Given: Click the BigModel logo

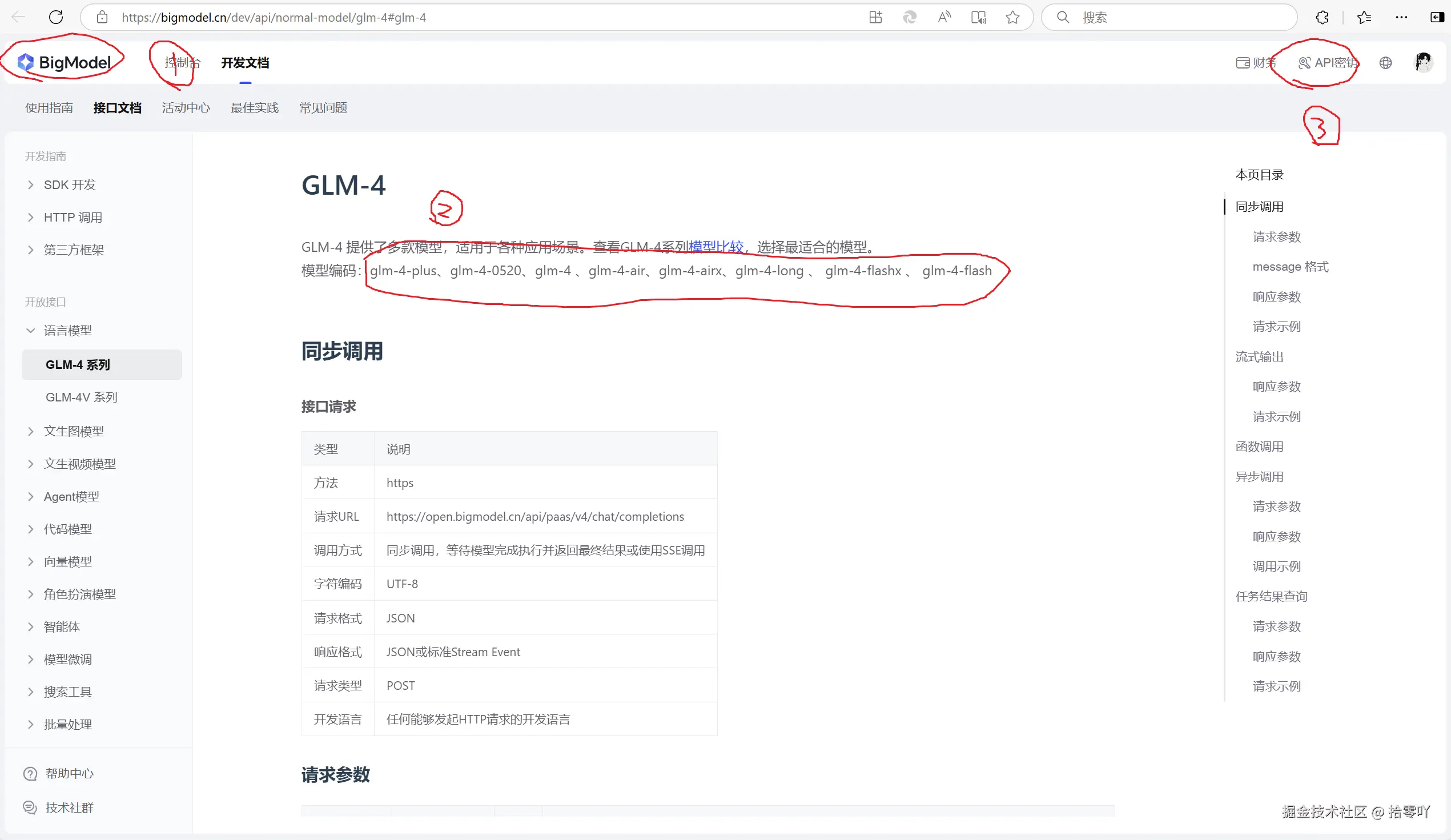Looking at the screenshot, I should (63, 61).
